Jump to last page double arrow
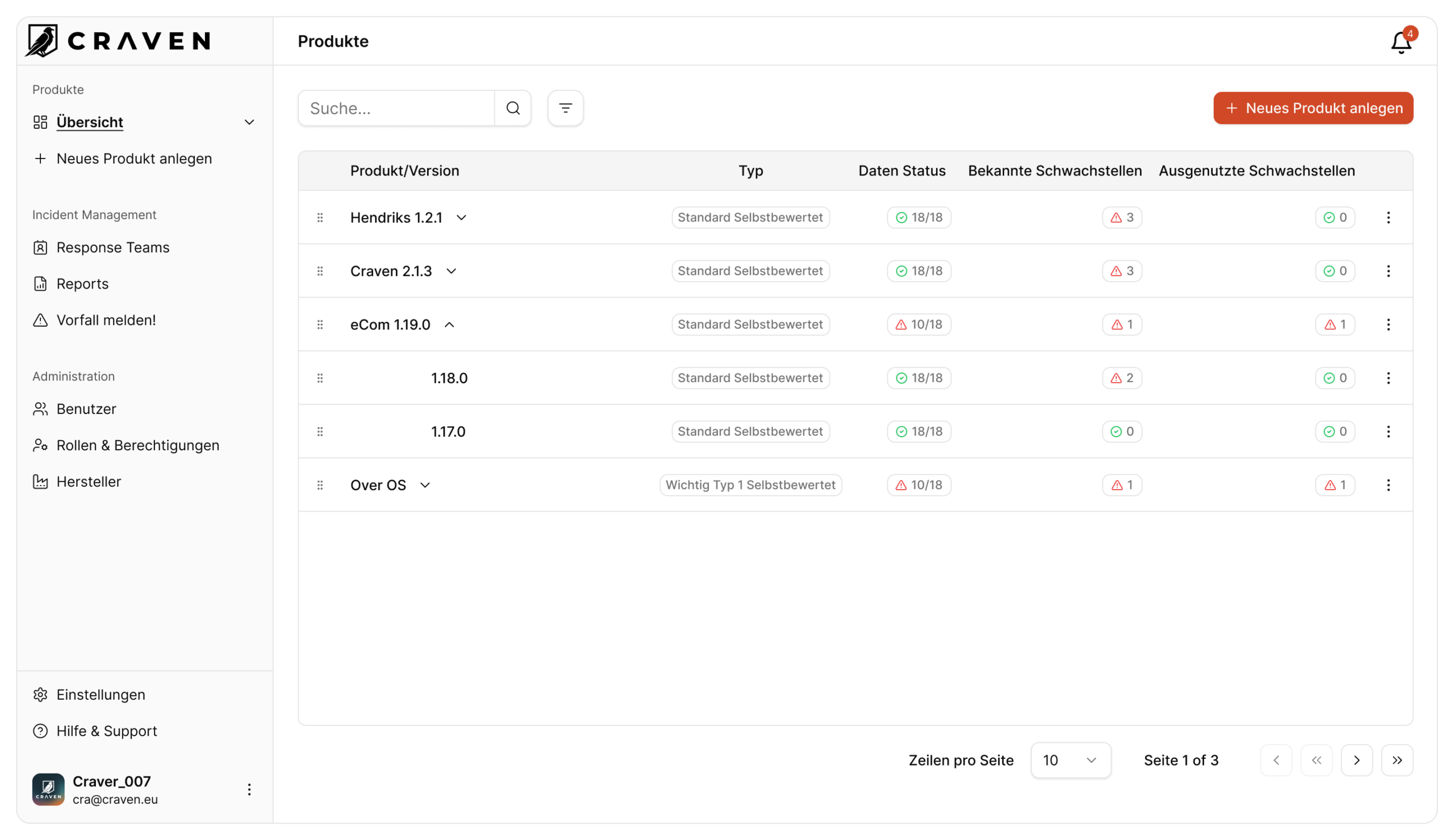 1397,760
